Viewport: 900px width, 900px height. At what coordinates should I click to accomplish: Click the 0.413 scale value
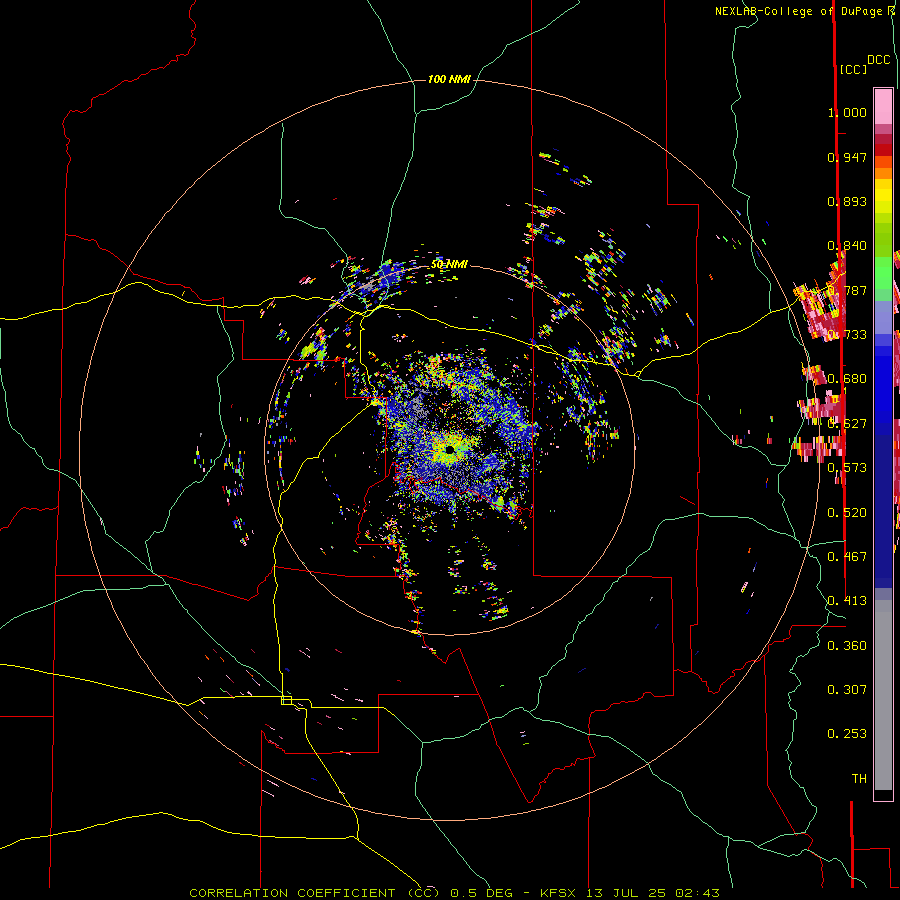pyautogui.click(x=847, y=601)
